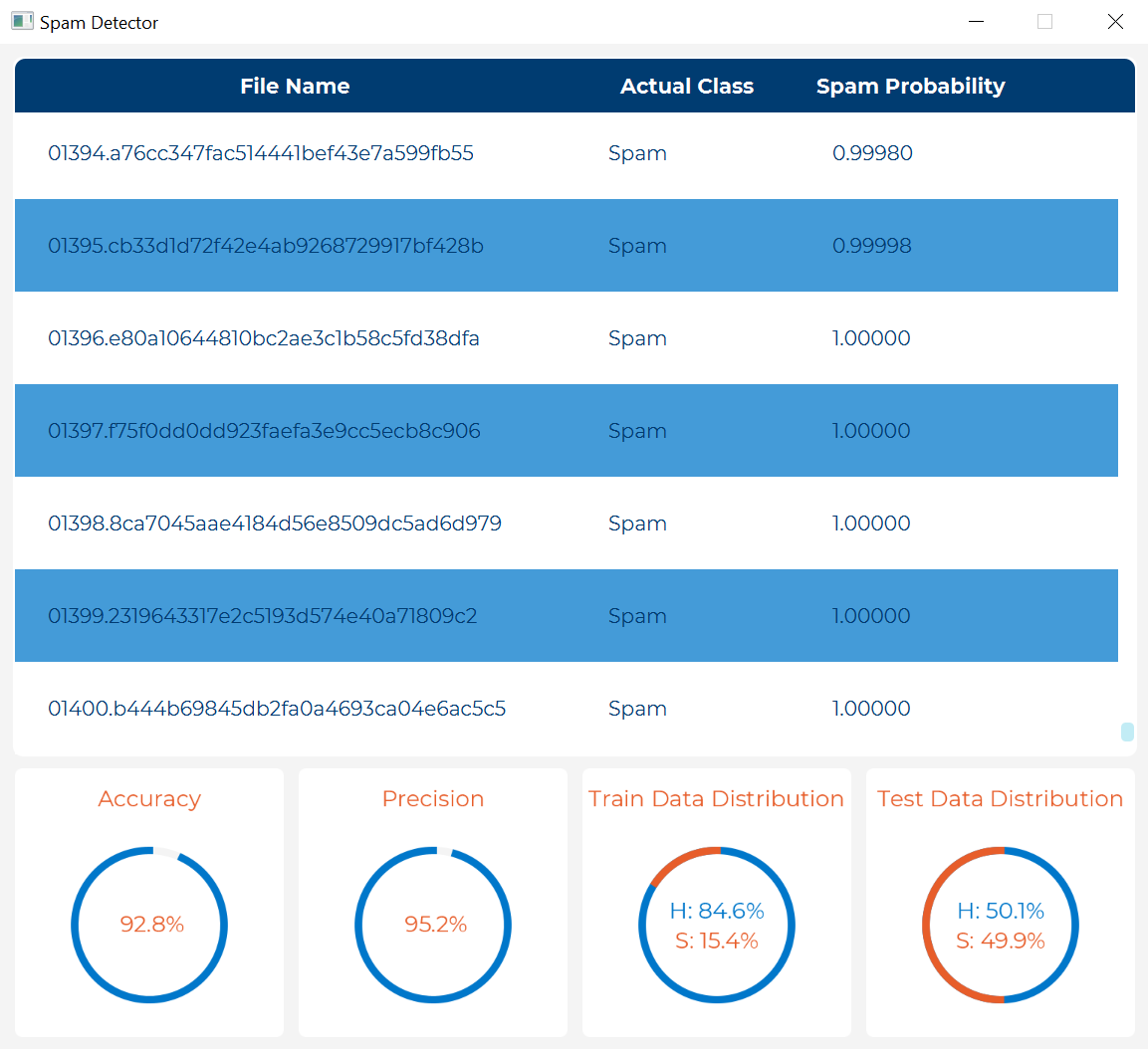Screen dimensions: 1148x1049
Task: Sort by the Spam Probability column header
Action: 910,86
